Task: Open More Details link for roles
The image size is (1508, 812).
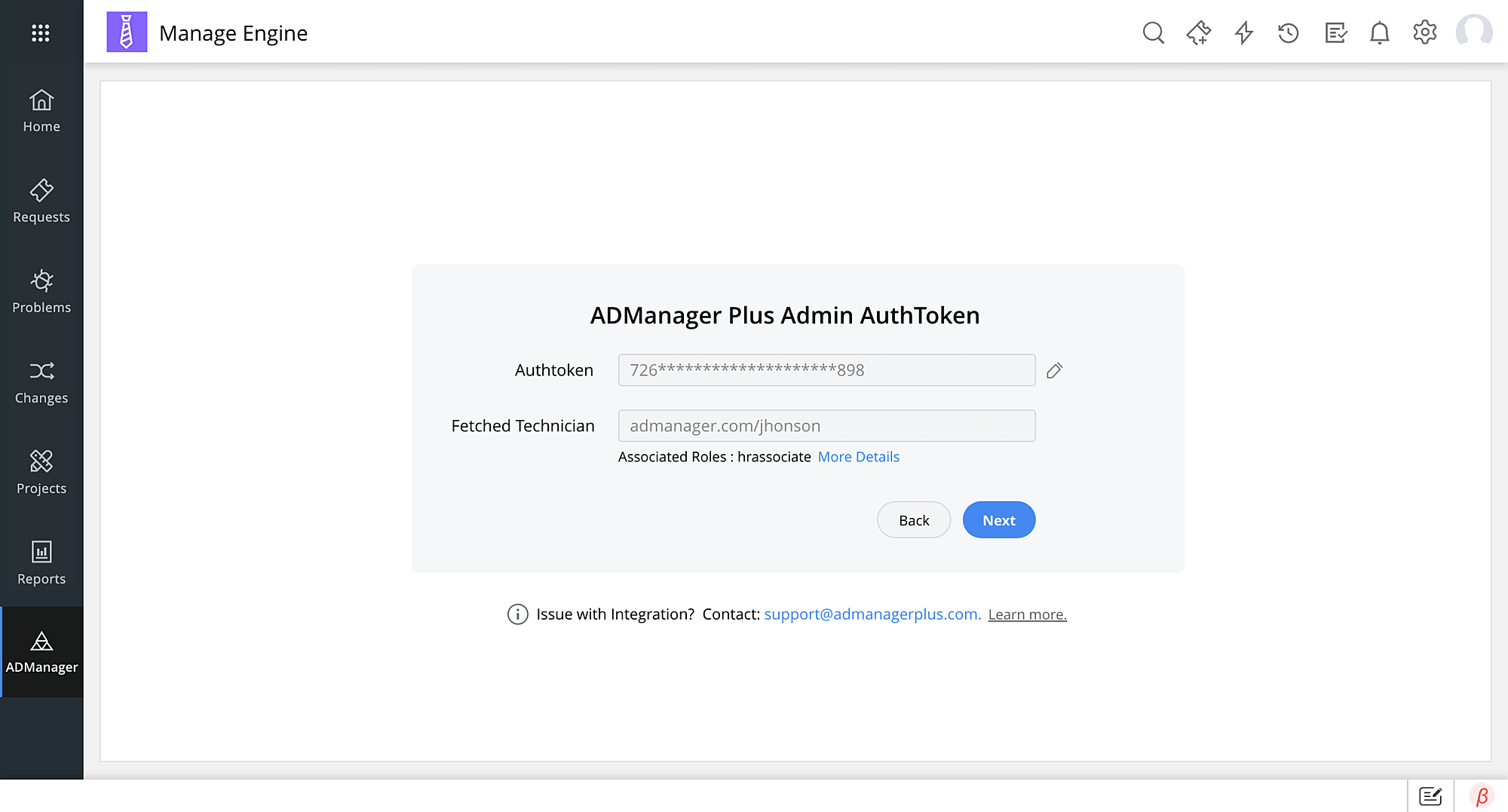Action: pyautogui.click(x=858, y=457)
